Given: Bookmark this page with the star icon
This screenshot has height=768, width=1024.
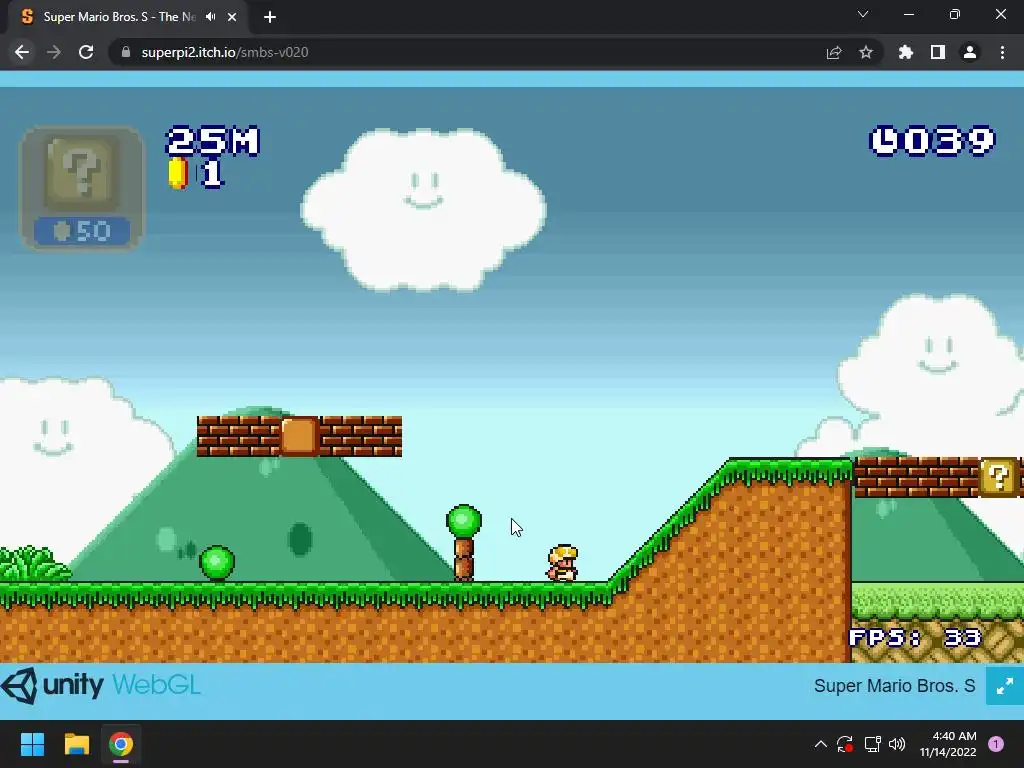Looking at the screenshot, I should point(866,52).
